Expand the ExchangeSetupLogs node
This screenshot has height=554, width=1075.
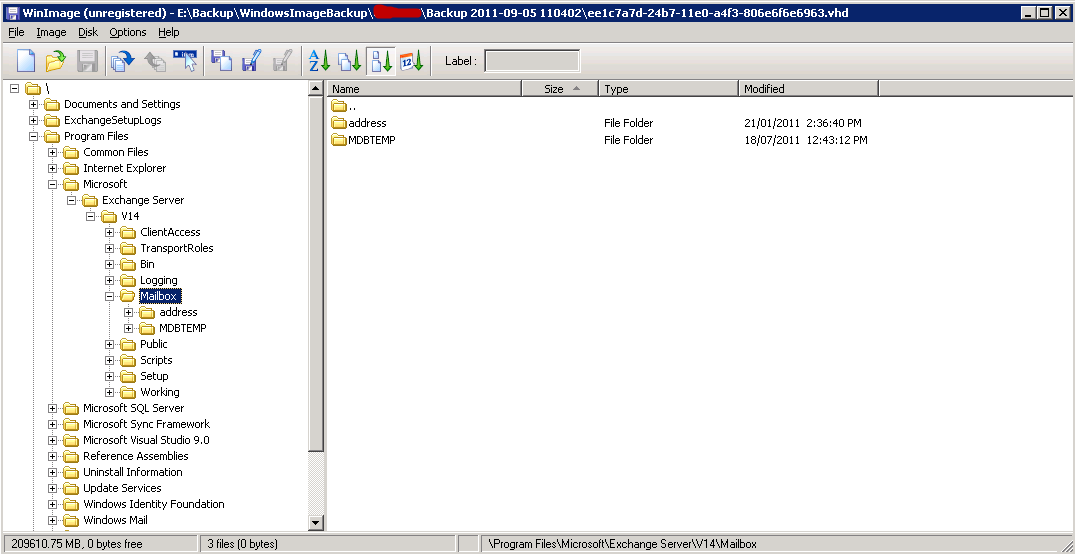[34, 120]
